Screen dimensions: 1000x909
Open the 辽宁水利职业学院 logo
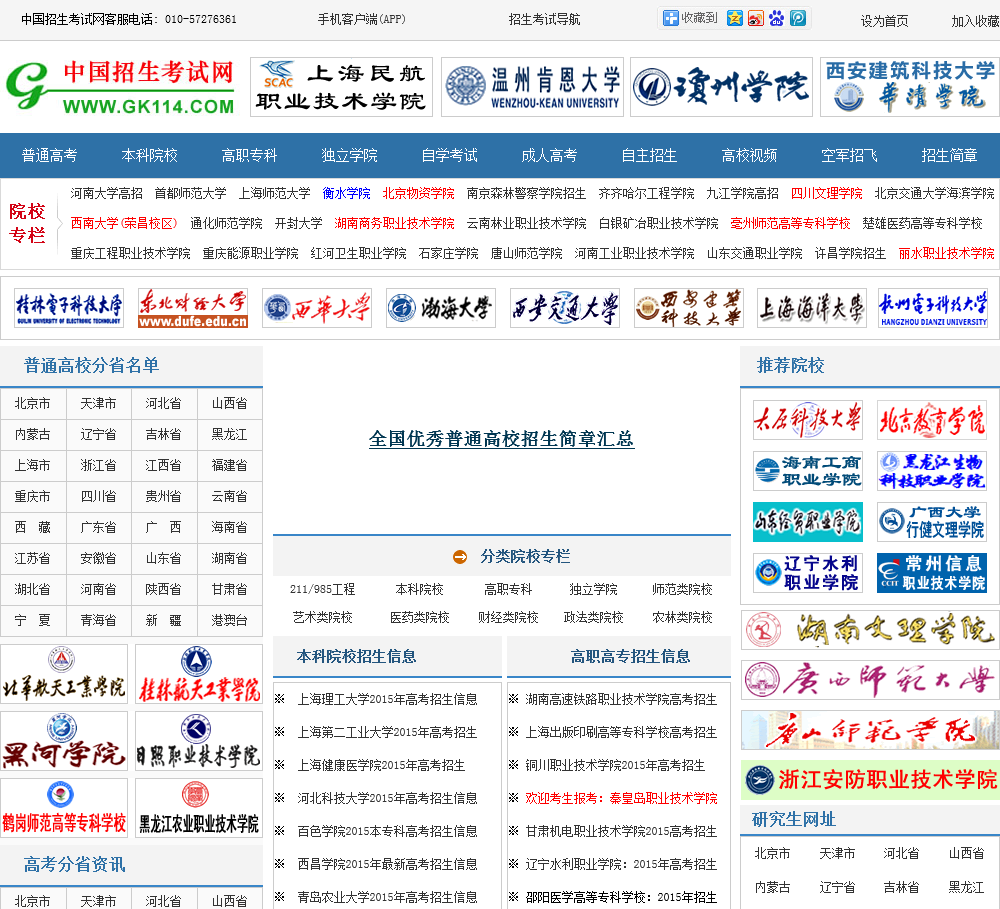(x=807, y=573)
